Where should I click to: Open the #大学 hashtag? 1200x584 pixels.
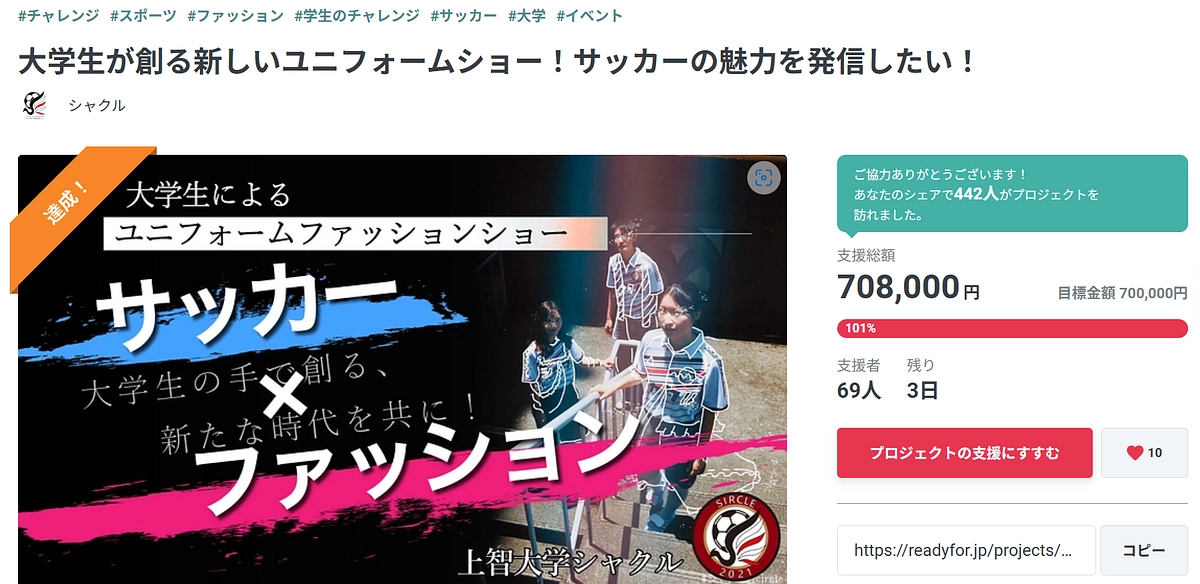527,16
